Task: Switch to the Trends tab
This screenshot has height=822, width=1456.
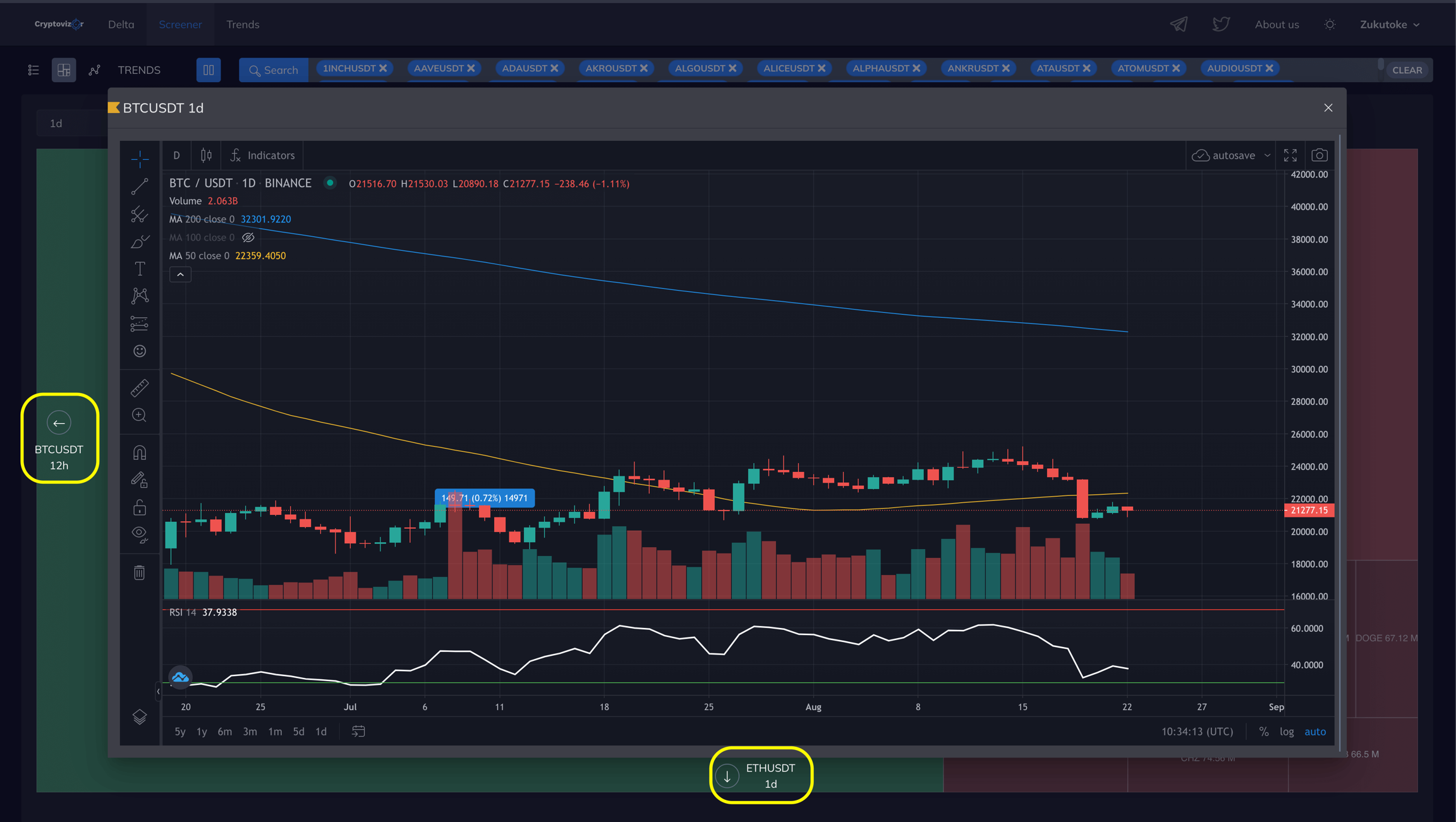Action: pyautogui.click(x=243, y=24)
